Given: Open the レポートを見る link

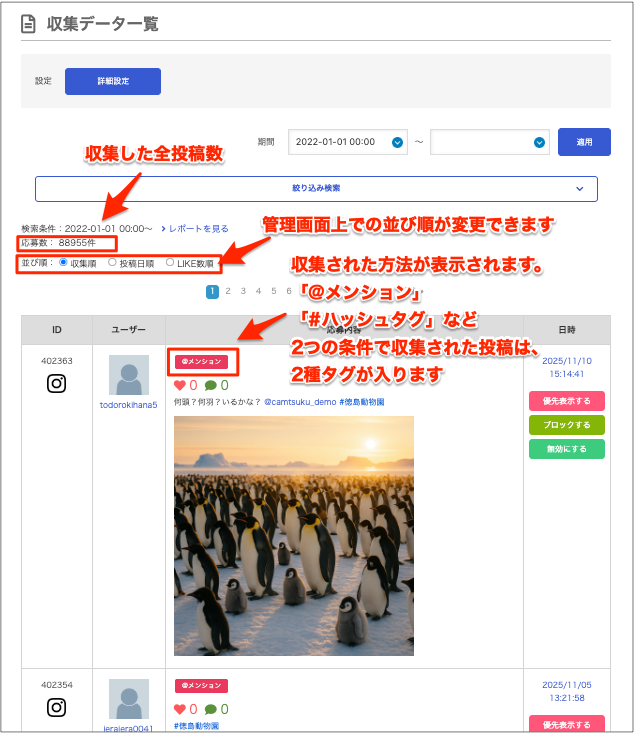Looking at the screenshot, I should coord(195,229).
